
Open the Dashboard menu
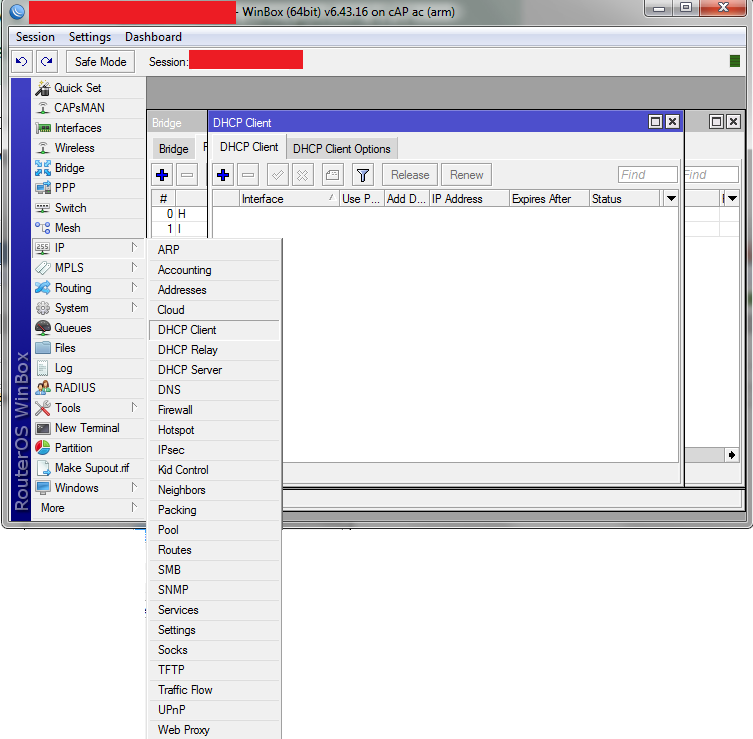coord(153,37)
